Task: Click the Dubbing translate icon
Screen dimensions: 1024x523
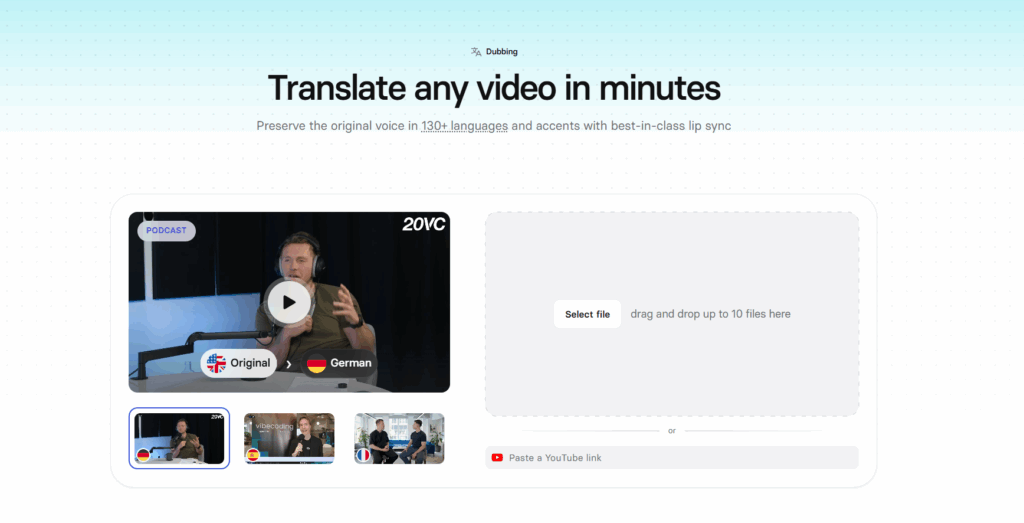Action: point(476,52)
